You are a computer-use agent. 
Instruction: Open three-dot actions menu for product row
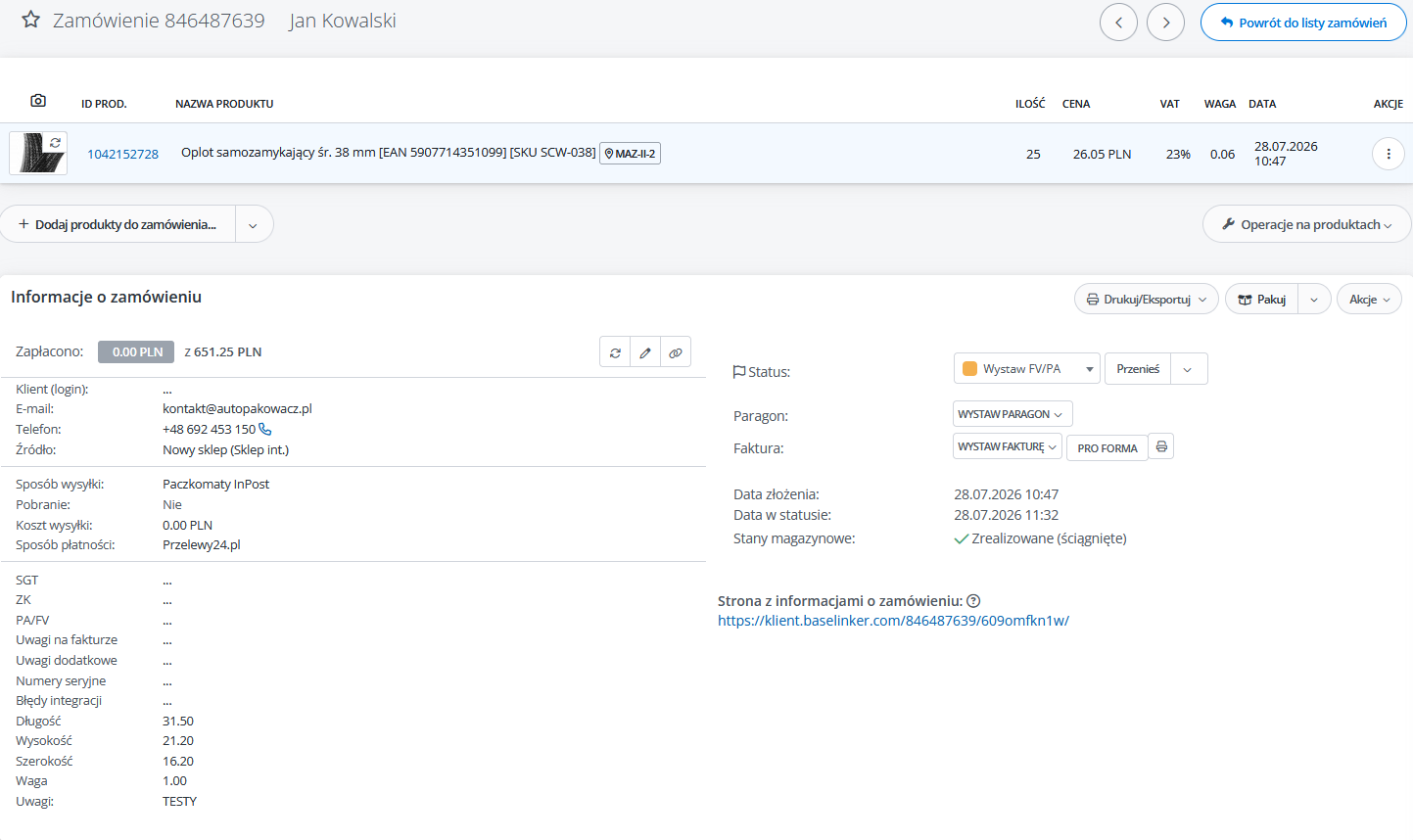pyautogui.click(x=1388, y=154)
